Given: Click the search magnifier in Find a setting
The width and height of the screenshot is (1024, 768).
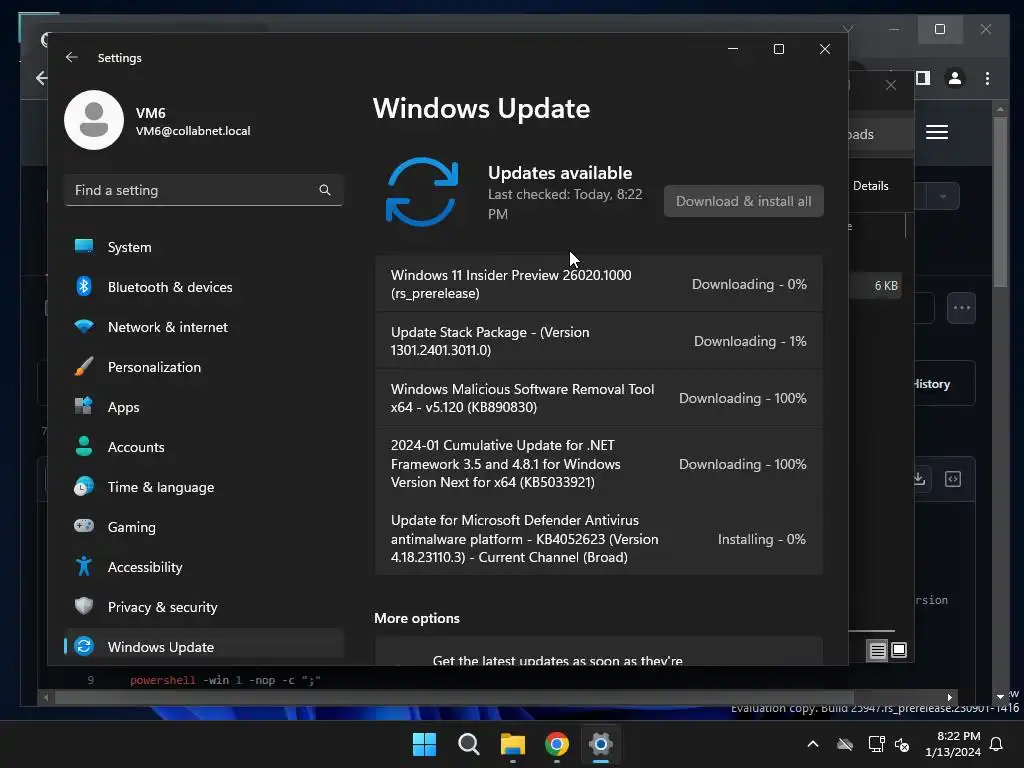Looking at the screenshot, I should tap(325, 190).
